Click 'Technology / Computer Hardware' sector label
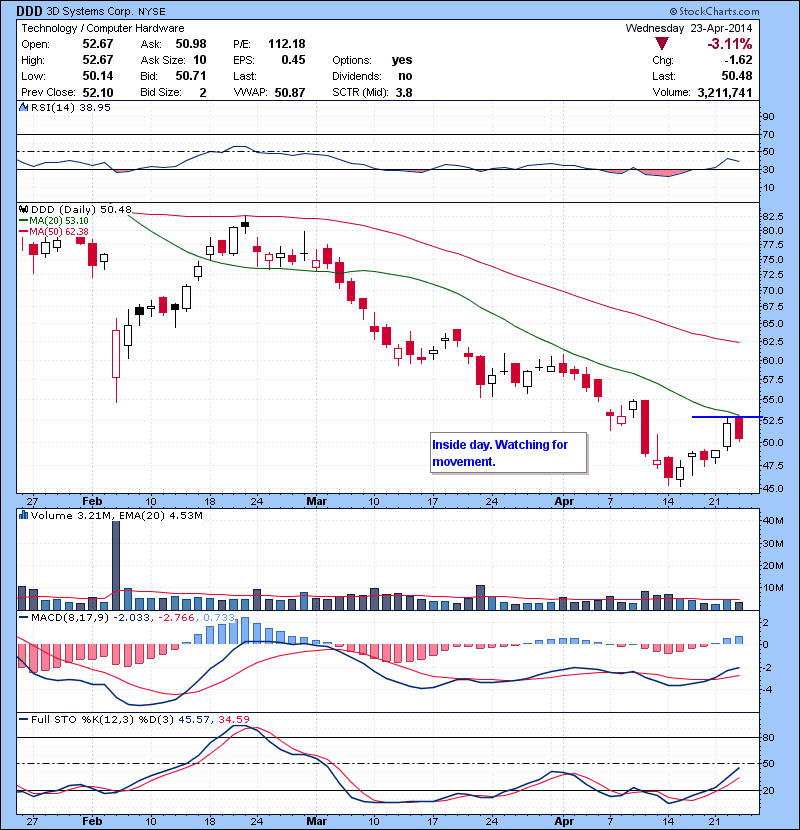 click(x=103, y=28)
